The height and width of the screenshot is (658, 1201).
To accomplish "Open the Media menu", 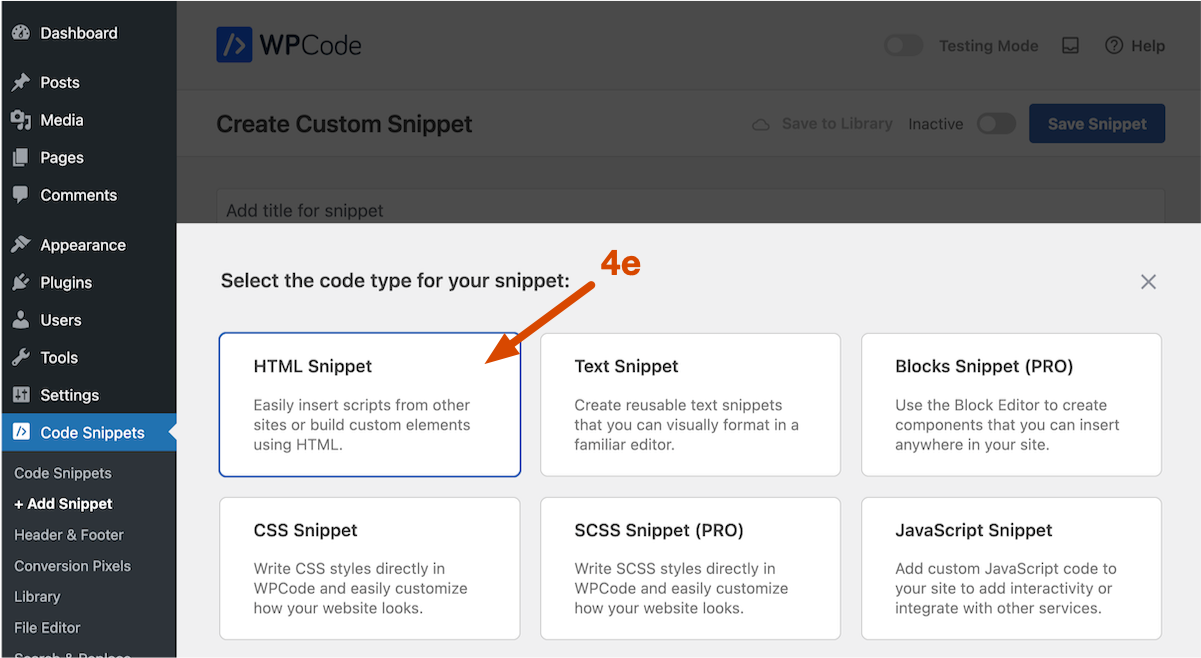I will tap(62, 120).
